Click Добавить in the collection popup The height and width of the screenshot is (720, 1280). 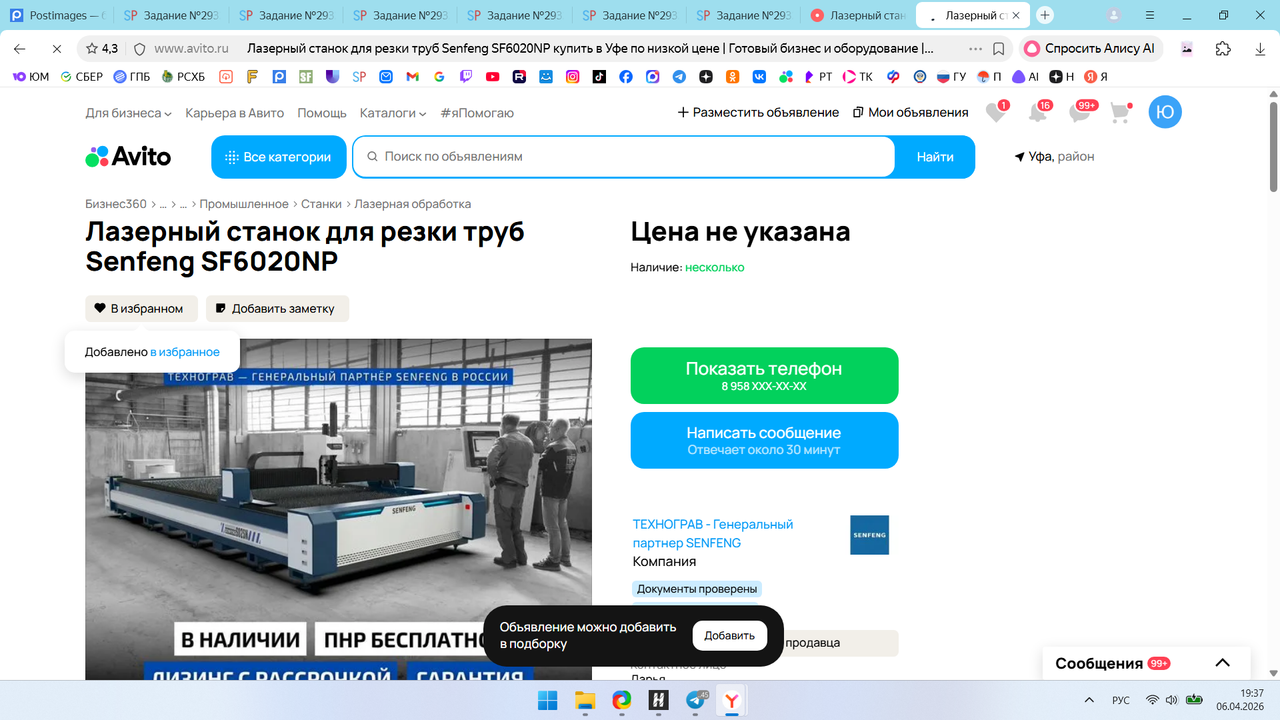tap(730, 636)
